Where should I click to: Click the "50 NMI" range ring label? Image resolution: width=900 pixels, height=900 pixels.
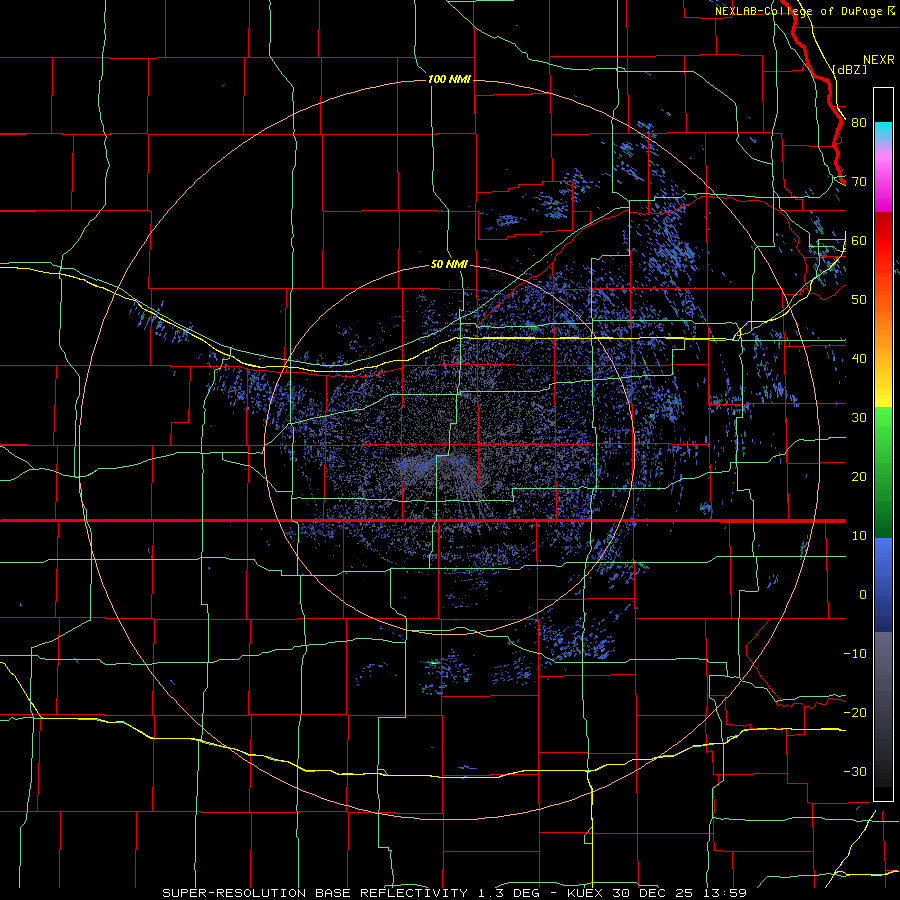[449, 265]
